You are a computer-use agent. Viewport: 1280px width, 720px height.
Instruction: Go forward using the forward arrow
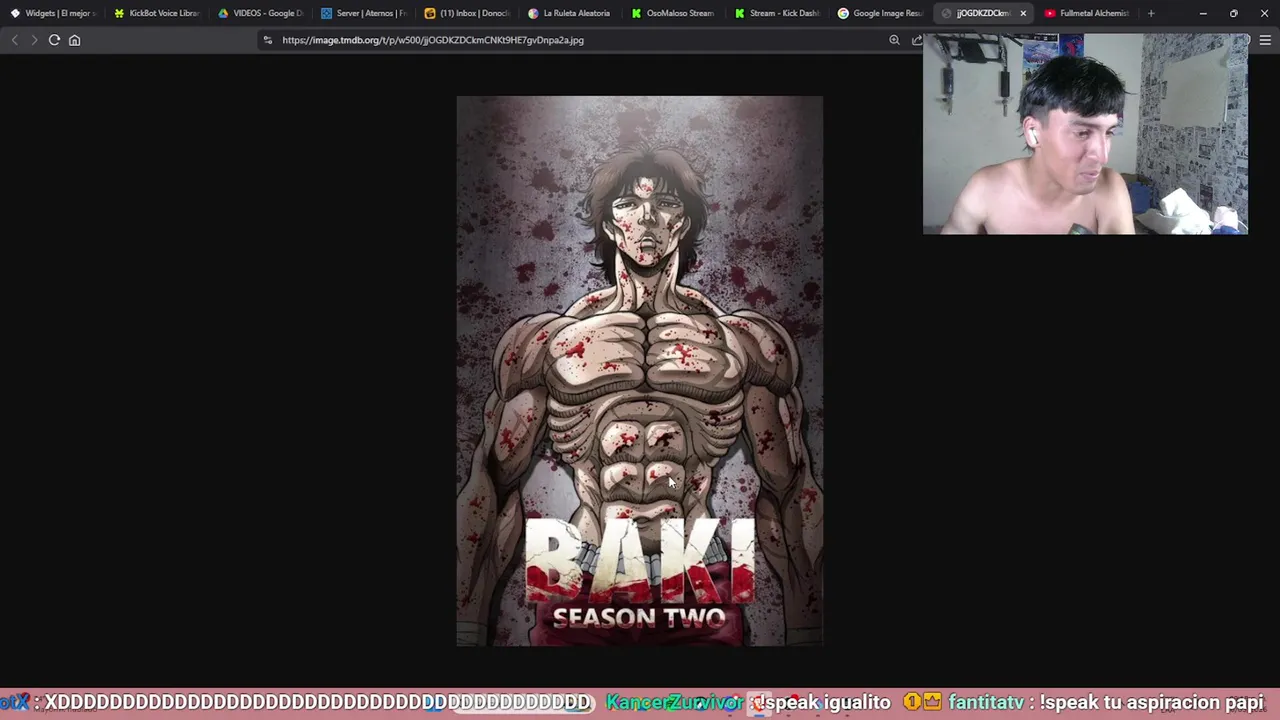coord(33,40)
